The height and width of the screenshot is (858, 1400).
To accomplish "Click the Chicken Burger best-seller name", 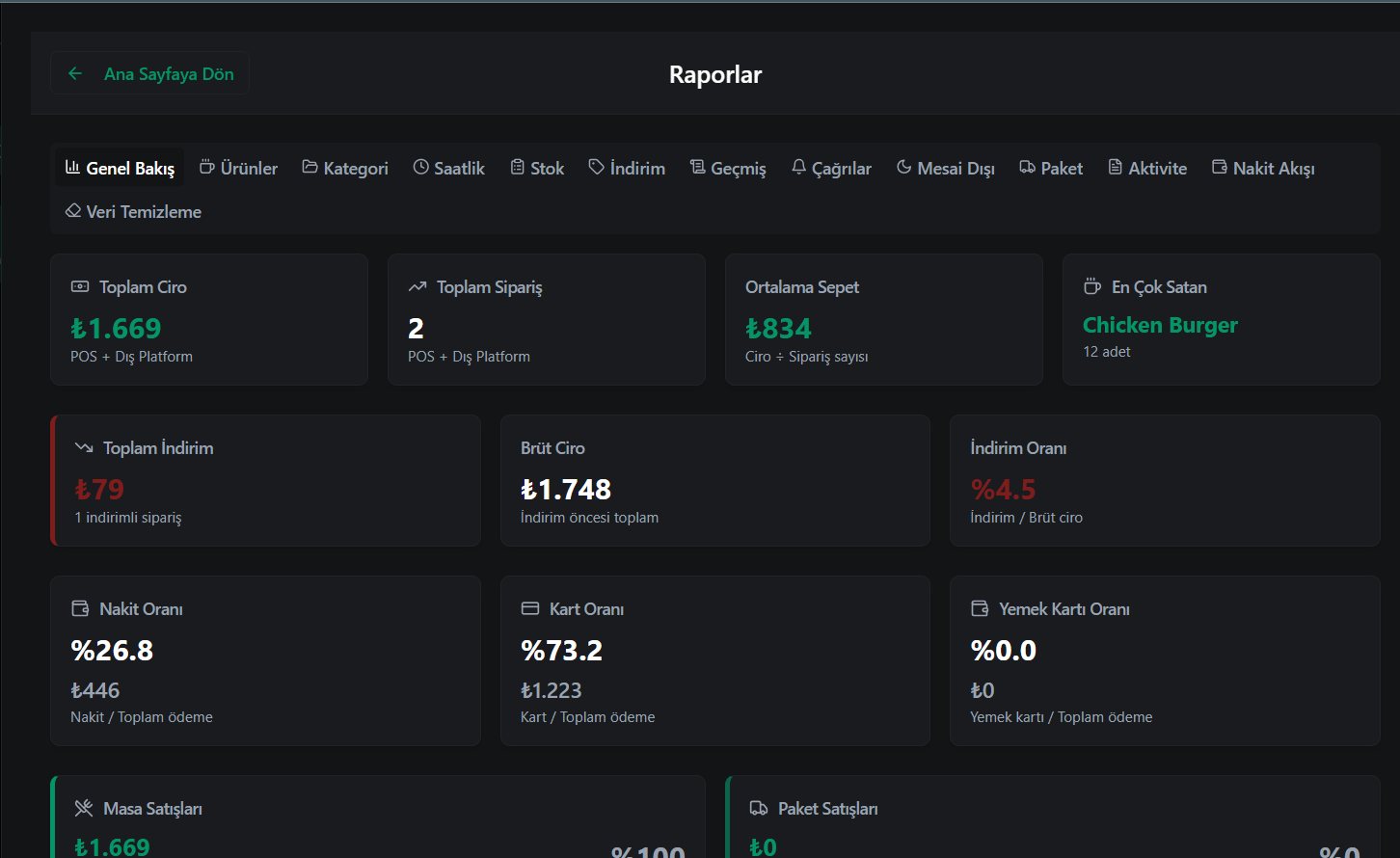I will [1160, 325].
